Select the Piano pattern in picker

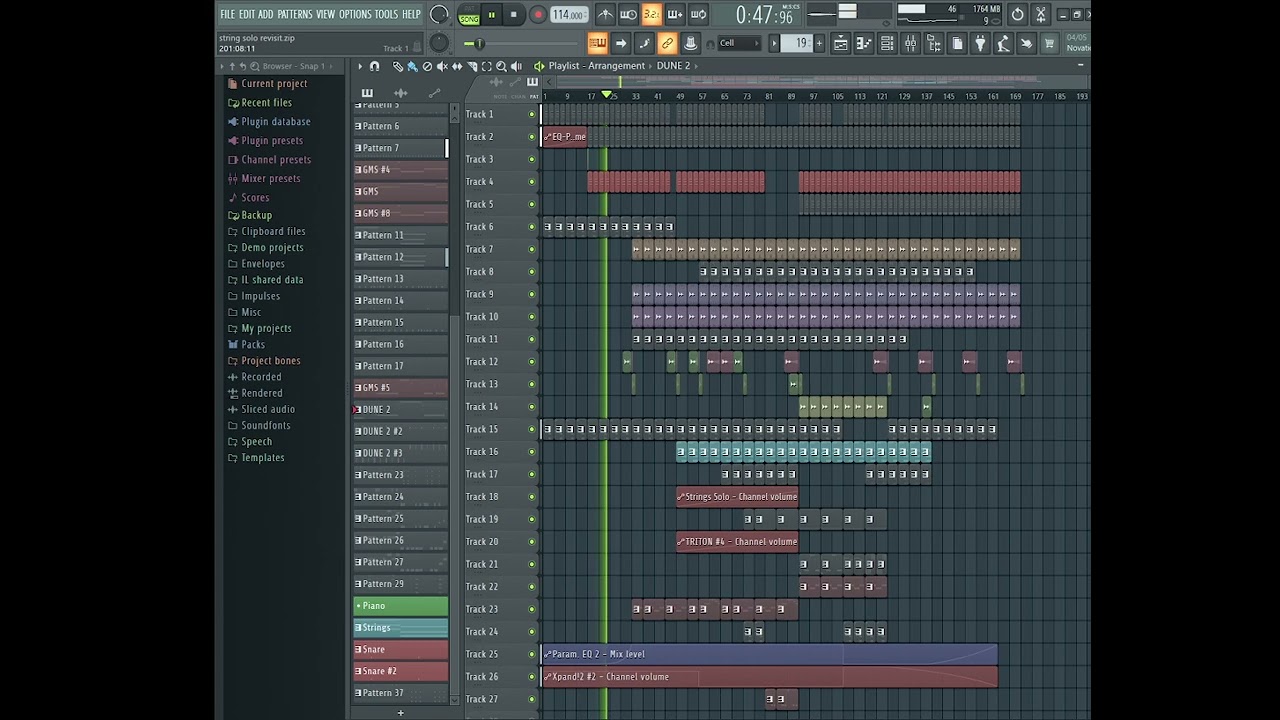tap(401, 606)
